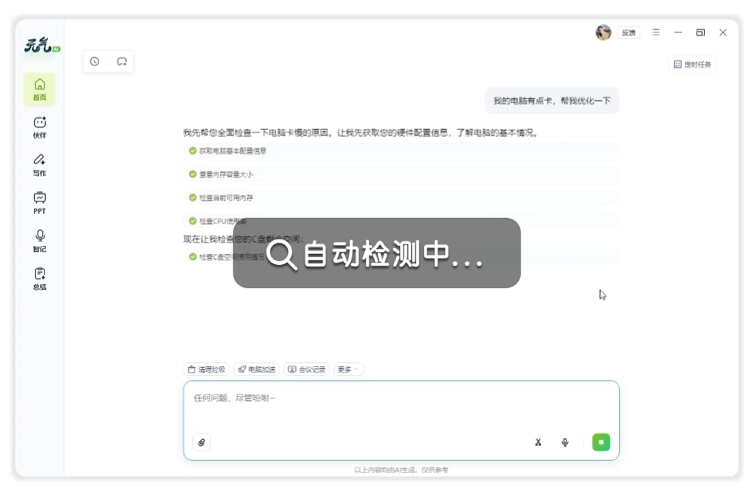The width and height of the screenshot is (755, 499).
Task: Open the hamburger menu in title bar
Action: coord(656,33)
